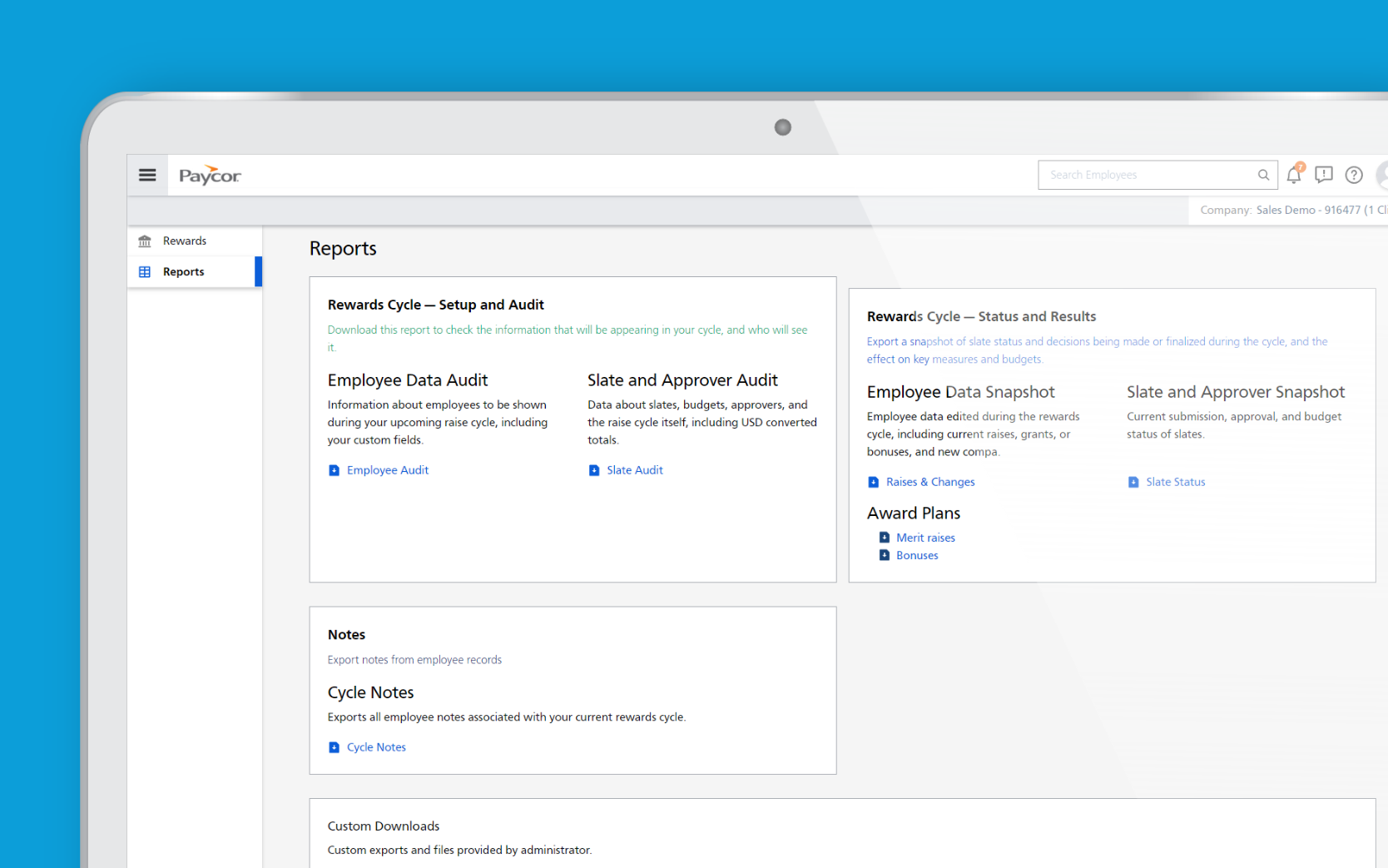This screenshot has height=868, width=1388.
Task: Download the Merit raises report
Action: click(x=925, y=538)
